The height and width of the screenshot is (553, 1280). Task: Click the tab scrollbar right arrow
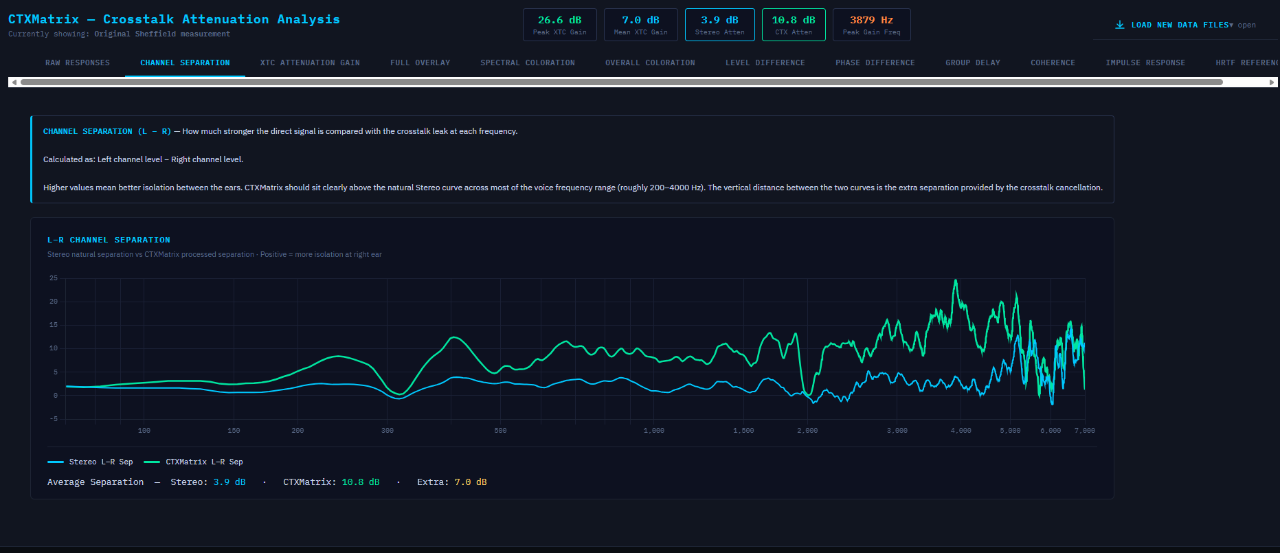1274,82
